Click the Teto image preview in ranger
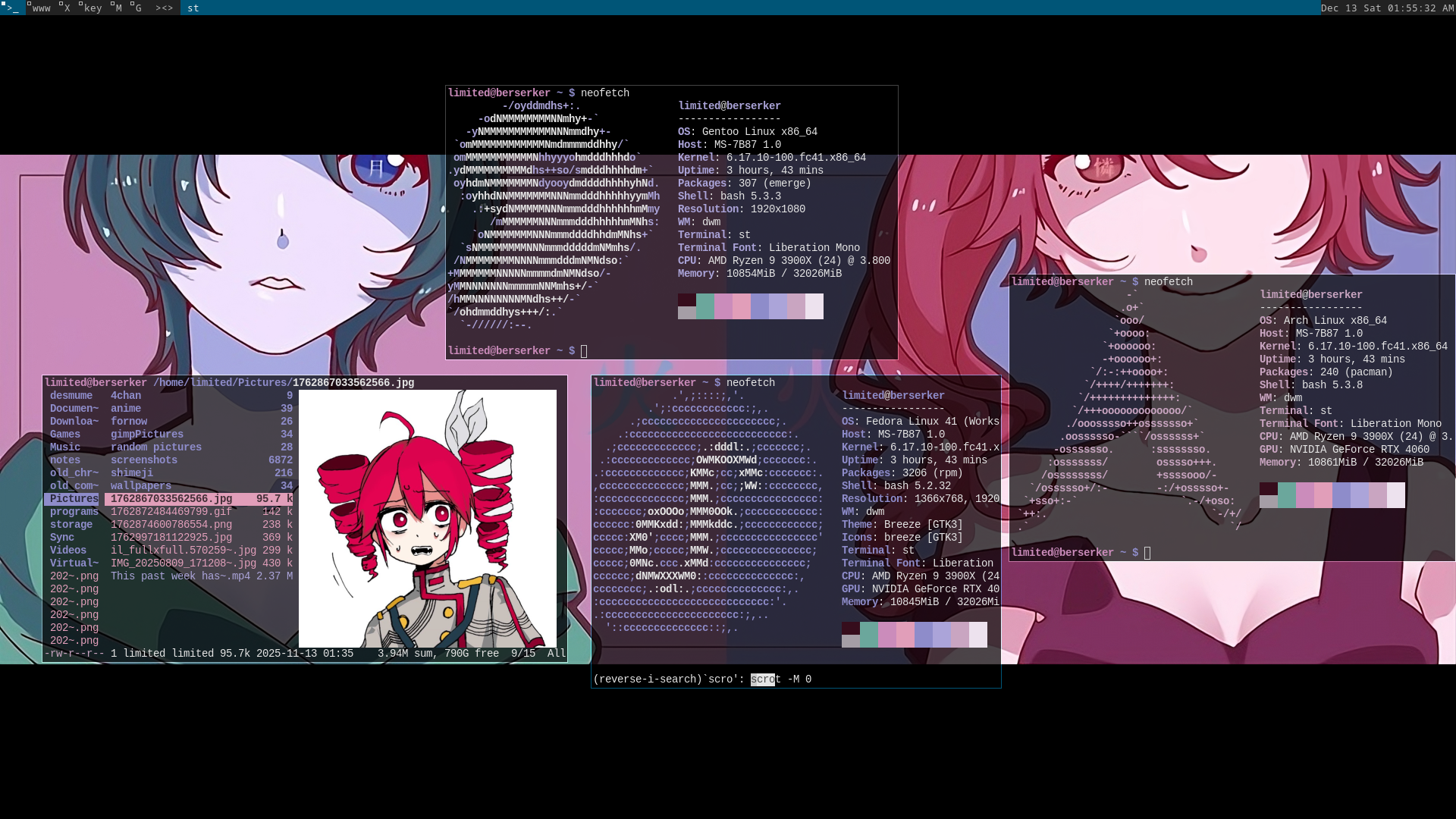Viewport: 1456px width, 819px height. click(427, 519)
